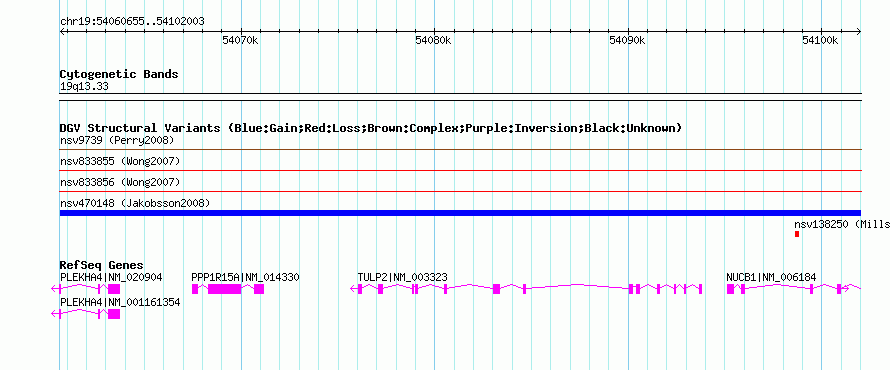
Task: Select the TULP2|NM_003323 gene label
Action: coord(402,278)
